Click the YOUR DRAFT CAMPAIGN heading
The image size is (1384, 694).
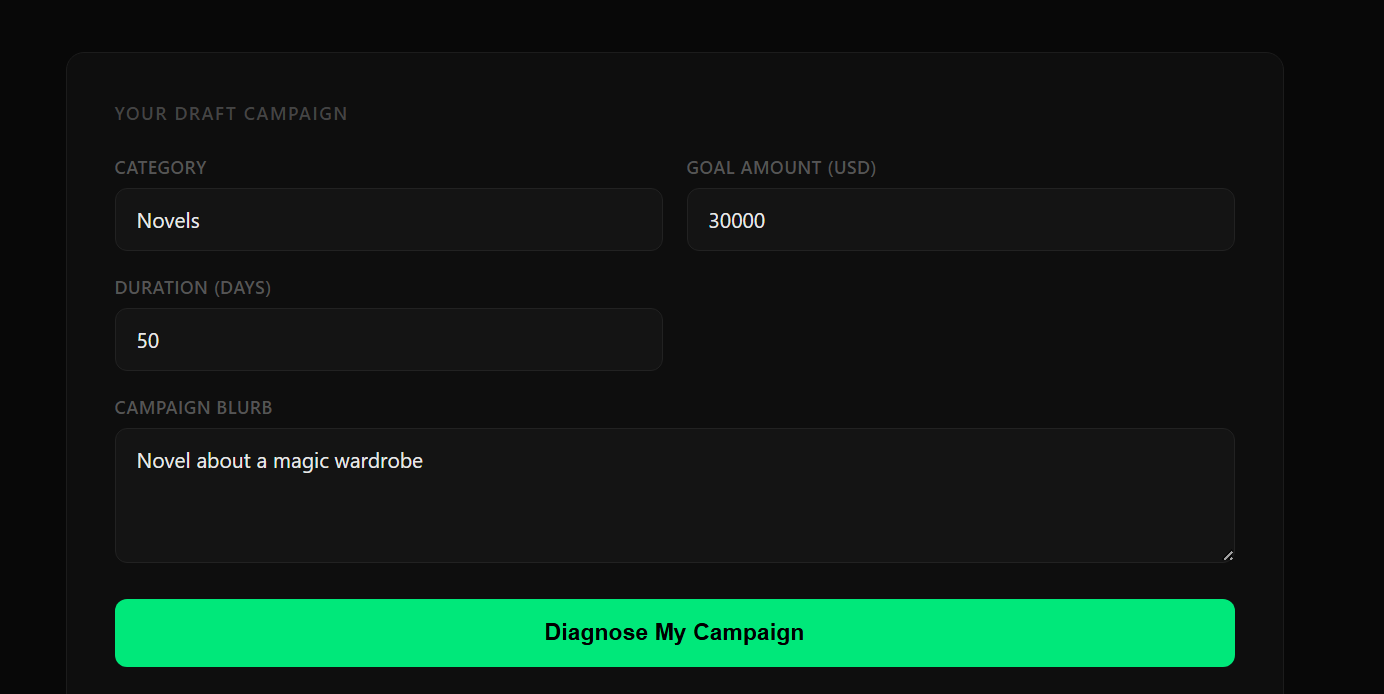coord(231,114)
